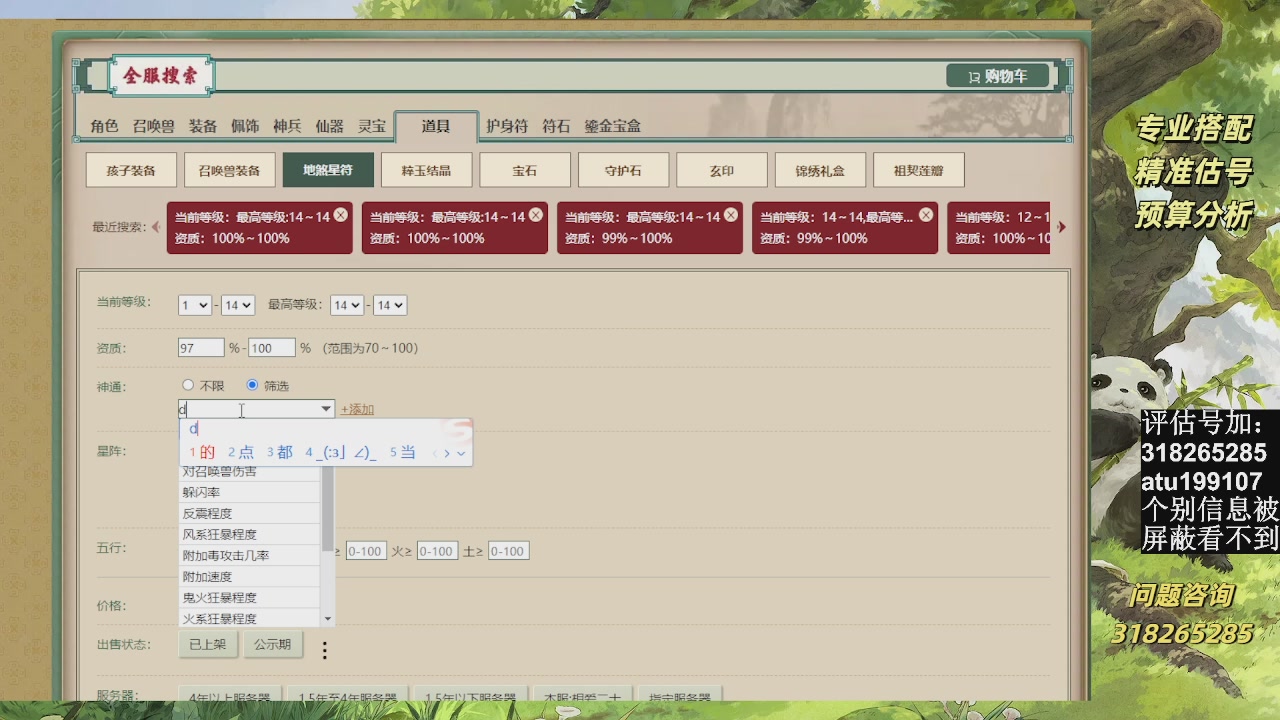Click the 神通 combo box arrow
Image resolution: width=1280 pixels, height=720 pixels.
326,409
